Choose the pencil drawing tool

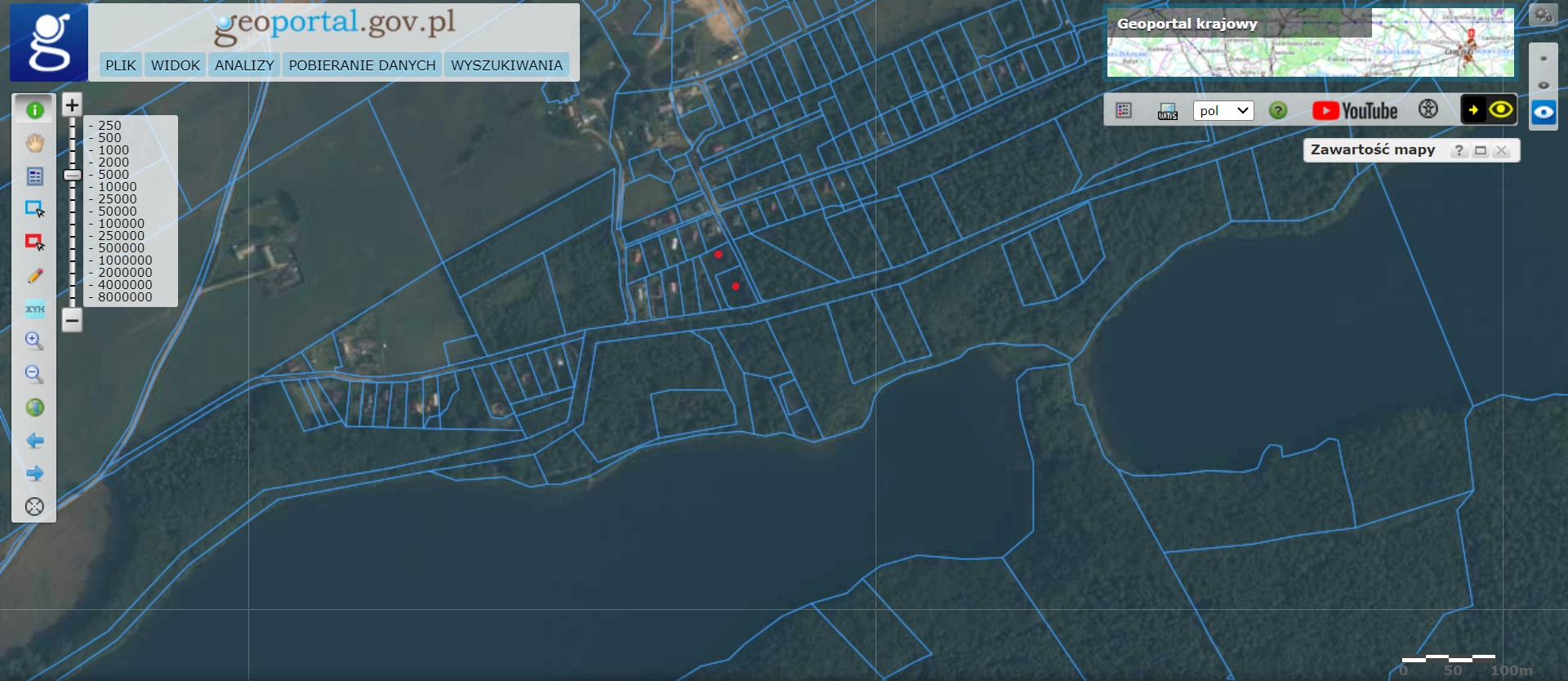(34, 276)
